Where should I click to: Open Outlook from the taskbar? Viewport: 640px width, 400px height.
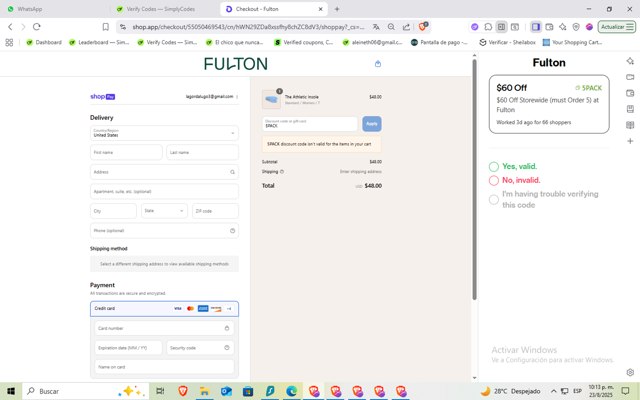point(226,391)
